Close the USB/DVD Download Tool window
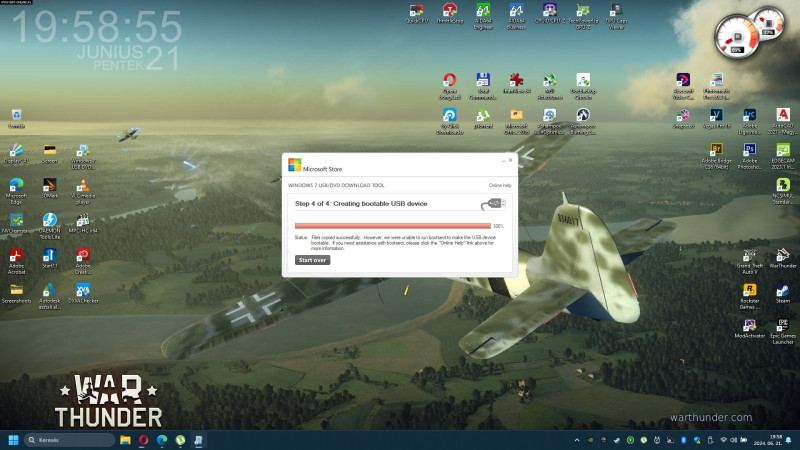Screen dimensions: 800x450 point(510,160)
